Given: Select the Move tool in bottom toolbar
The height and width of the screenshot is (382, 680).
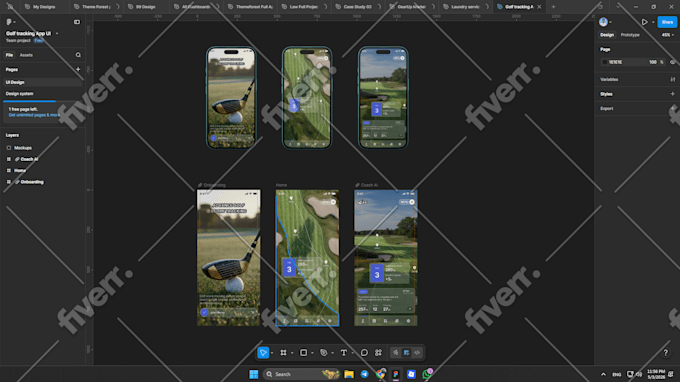Looking at the screenshot, I should point(263,353).
